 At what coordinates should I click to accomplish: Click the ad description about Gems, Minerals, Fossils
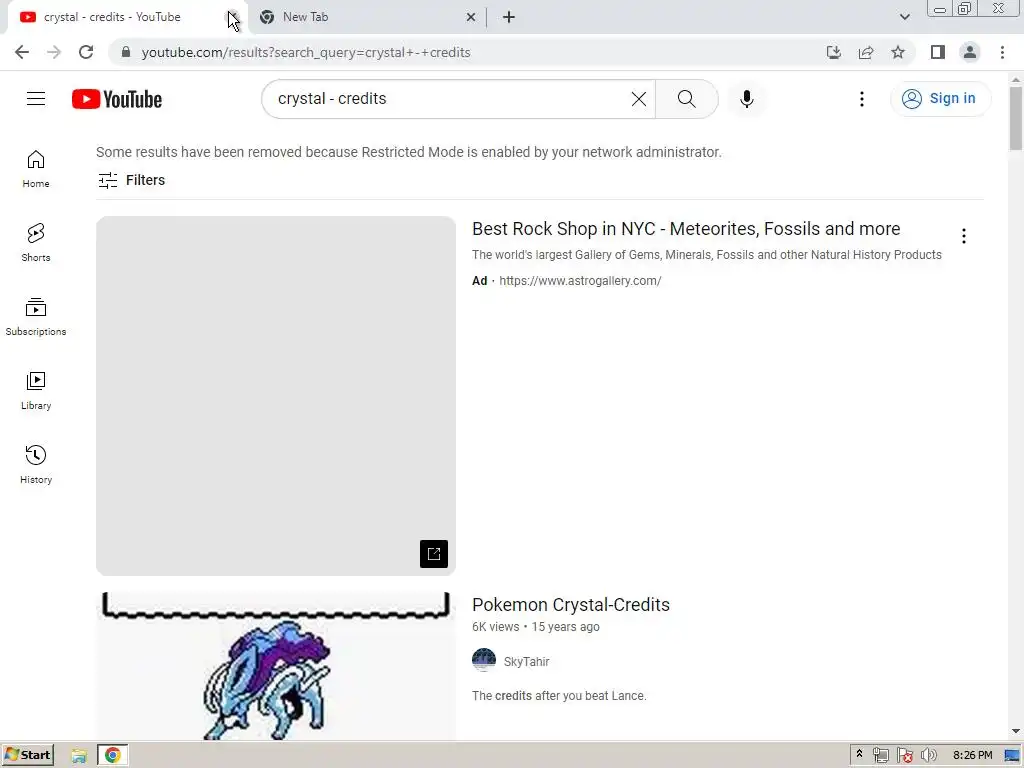click(707, 255)
